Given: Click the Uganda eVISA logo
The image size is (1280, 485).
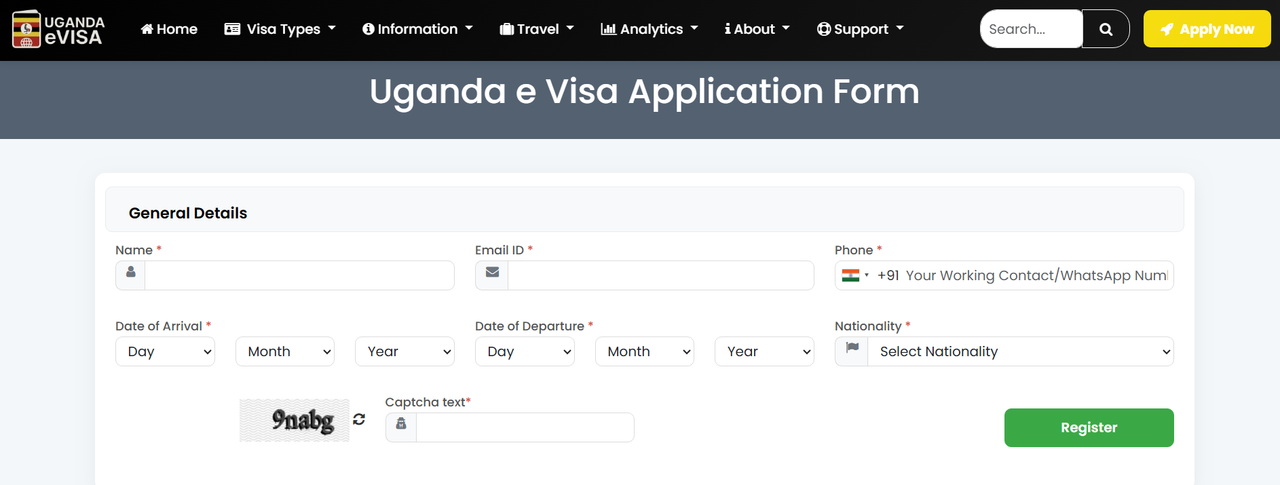Looking at the screenshot, I should coord(58,30).
